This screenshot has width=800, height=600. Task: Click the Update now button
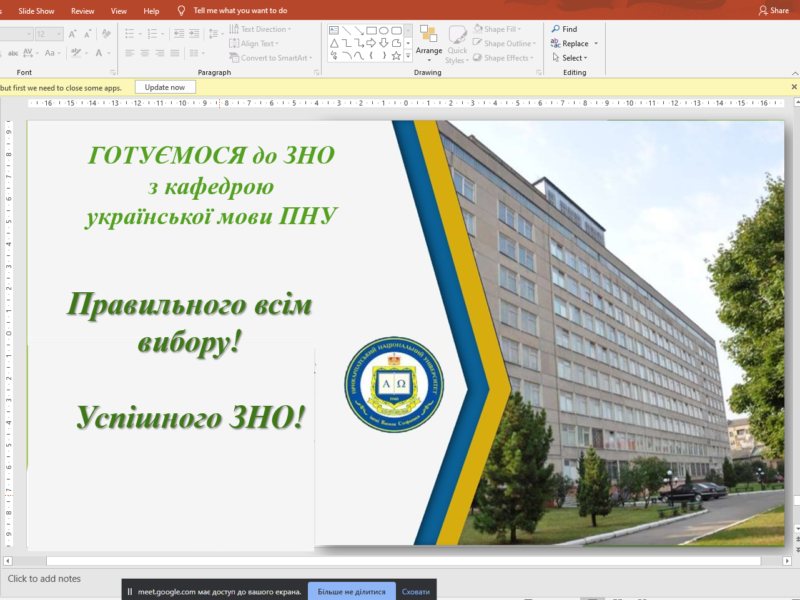pyautogui.click(x=165, y=87)
